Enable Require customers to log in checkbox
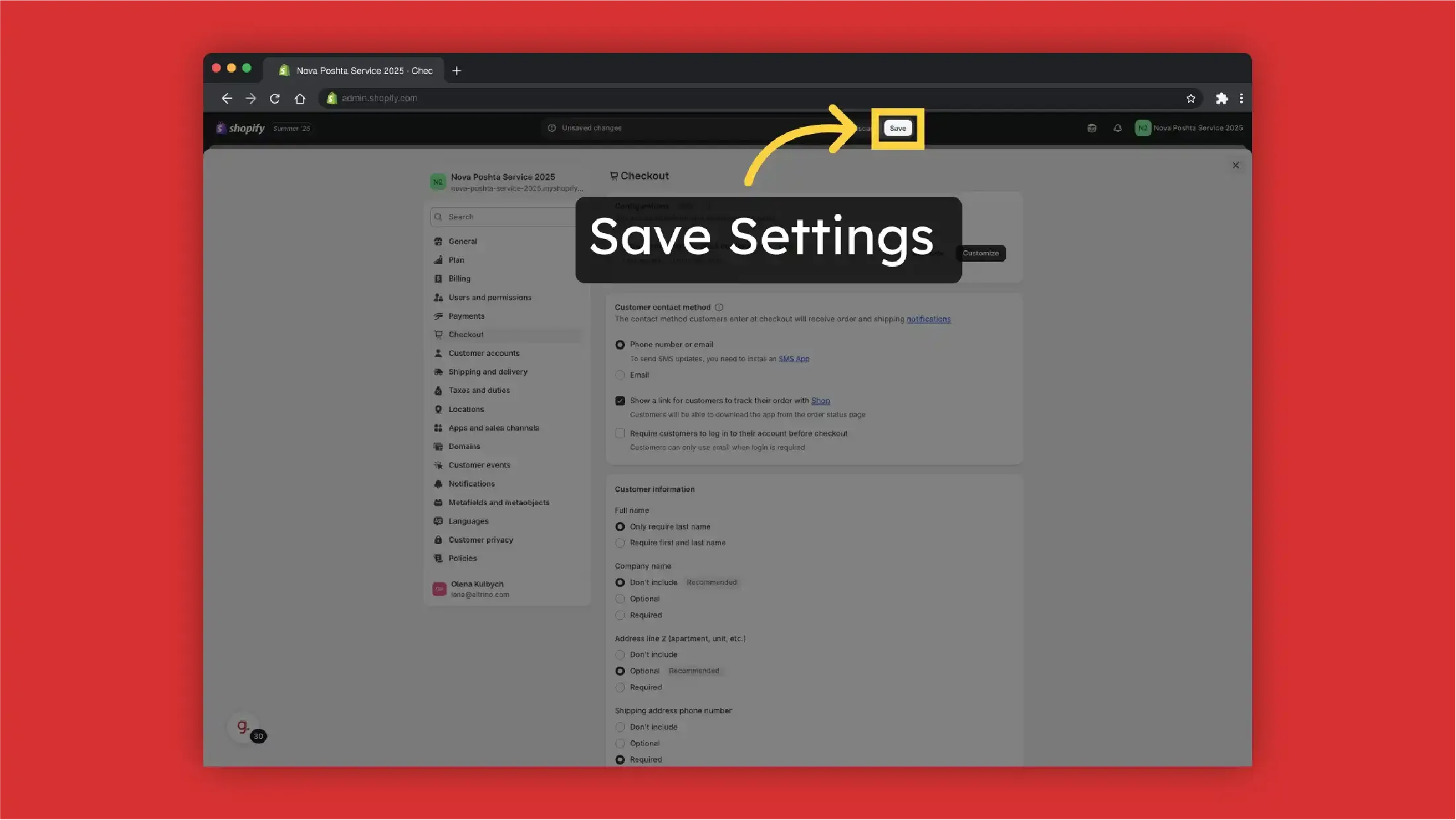This screenshot has height=820, width=1456. click(620, 434)
